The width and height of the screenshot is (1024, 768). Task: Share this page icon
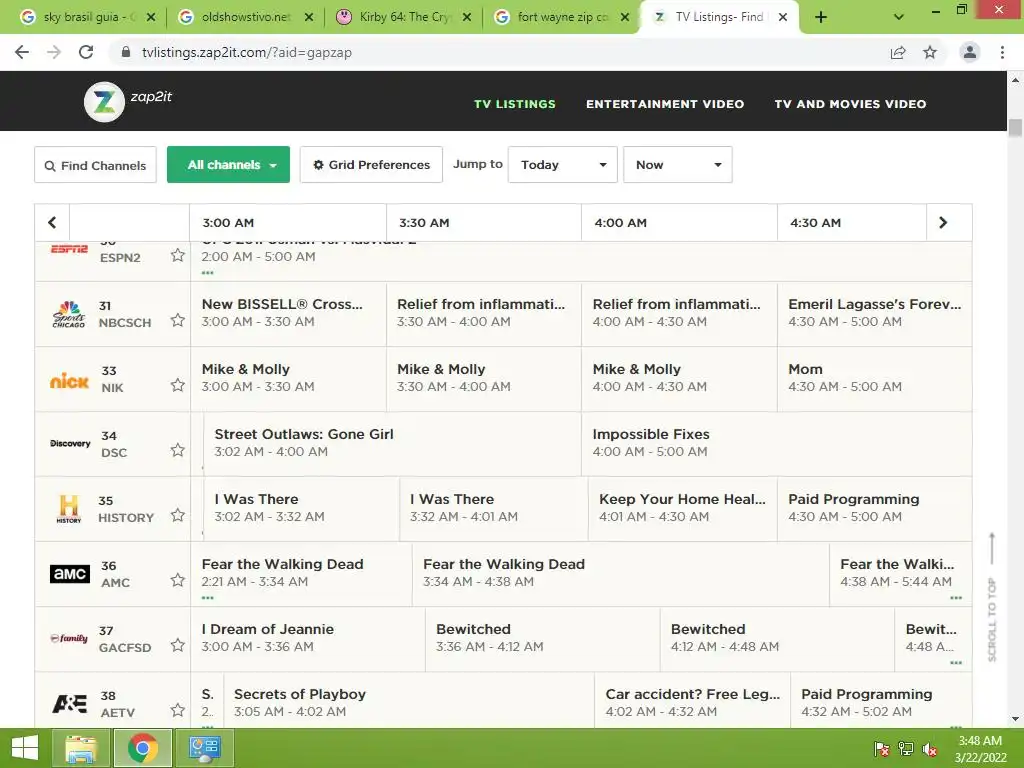(x=898, y=52)
